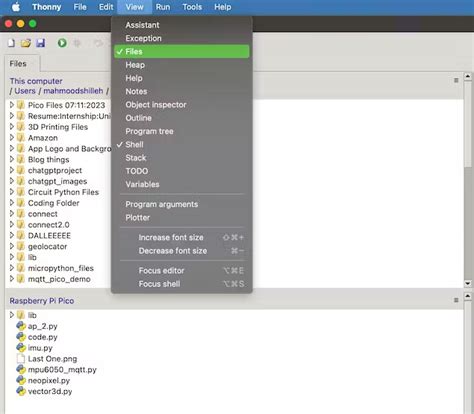Toggle the Plotter view
The height and width of the screenshot is (414, 474).
pyautogui.click(x=182, y=218)
